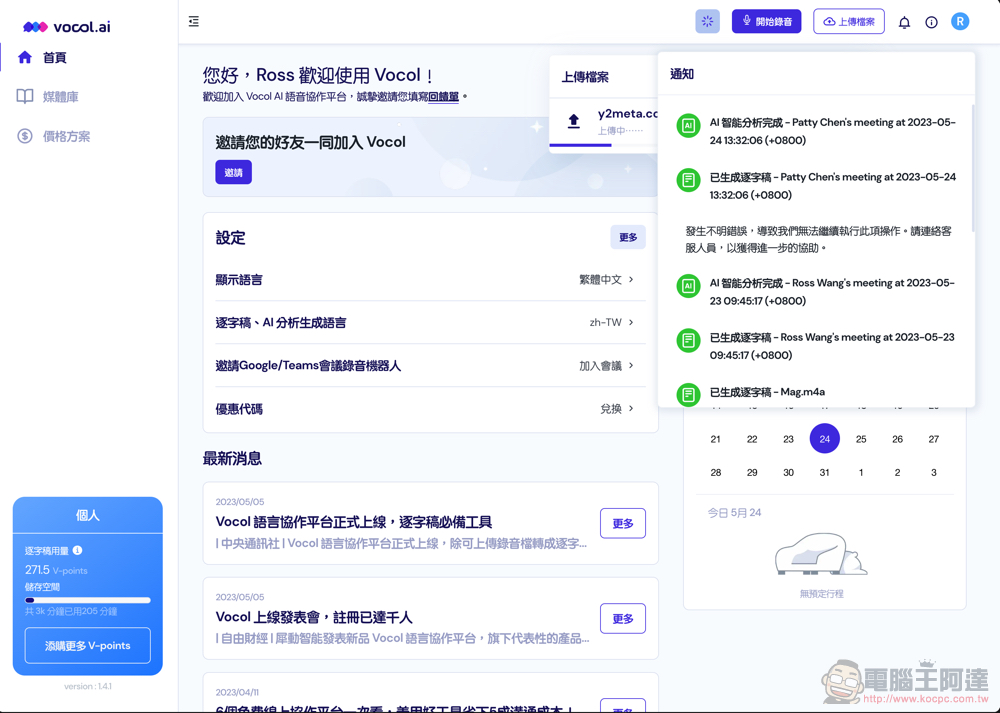Open notifications via the bell icon

pyautogui.click(x=904, y=22)
